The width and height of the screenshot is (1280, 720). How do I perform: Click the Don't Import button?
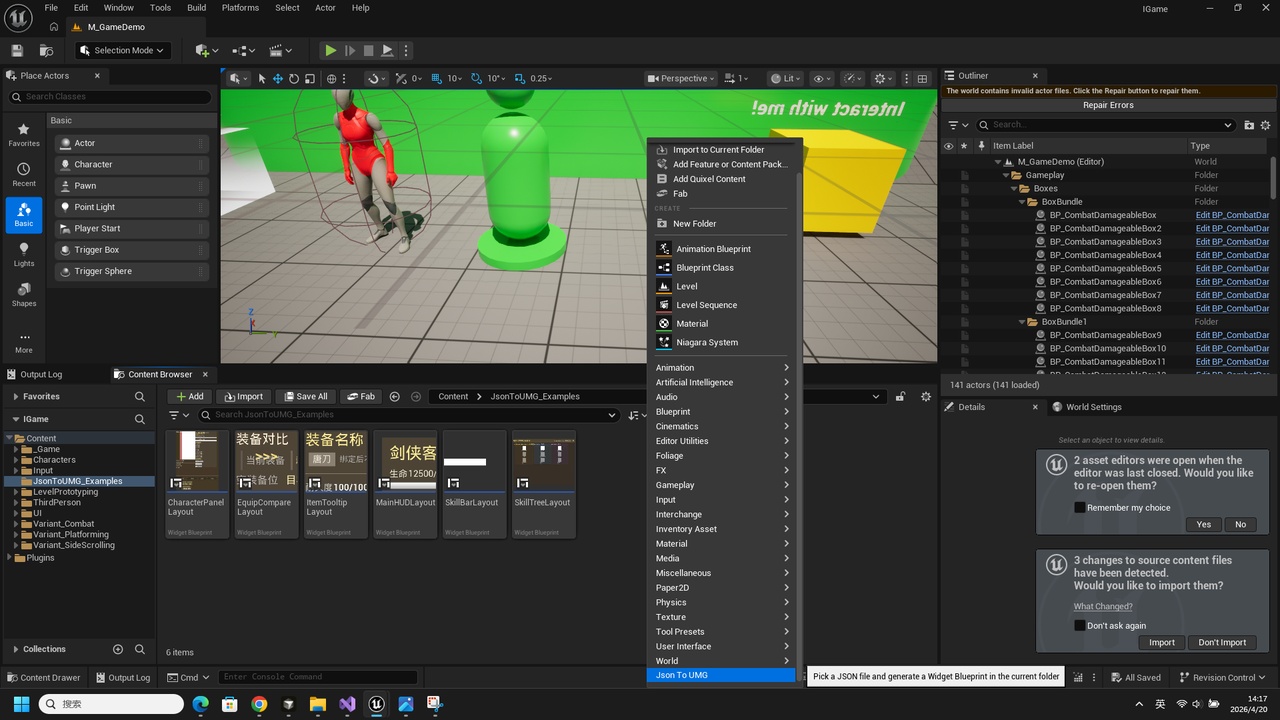pyautogui.click(x=1222, y=642)
